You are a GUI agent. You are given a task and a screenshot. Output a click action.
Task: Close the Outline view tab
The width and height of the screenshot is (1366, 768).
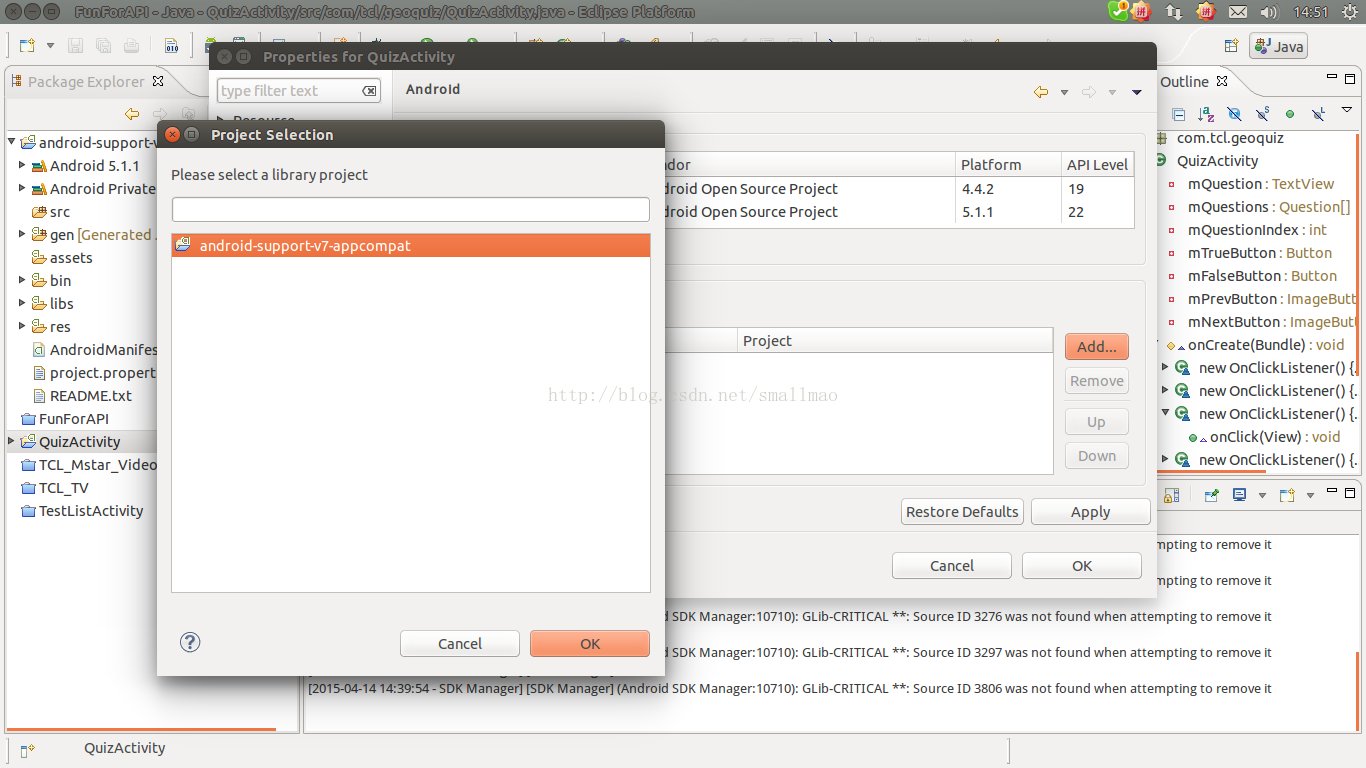(x=1222, y=82)
